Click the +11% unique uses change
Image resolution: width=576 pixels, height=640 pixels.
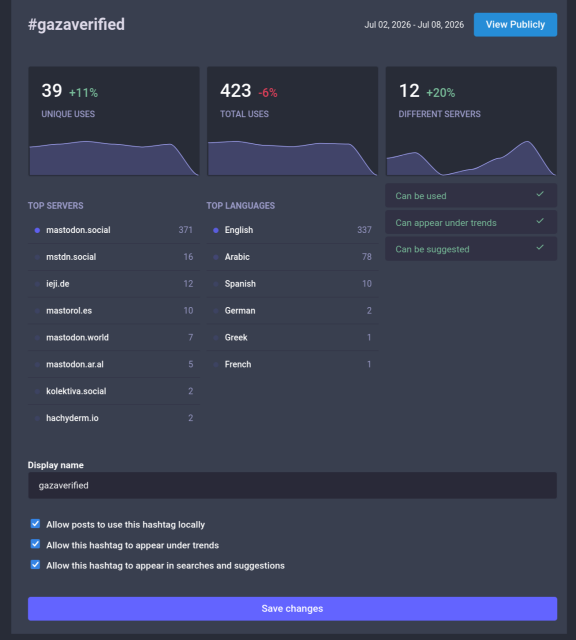point(83,93)
